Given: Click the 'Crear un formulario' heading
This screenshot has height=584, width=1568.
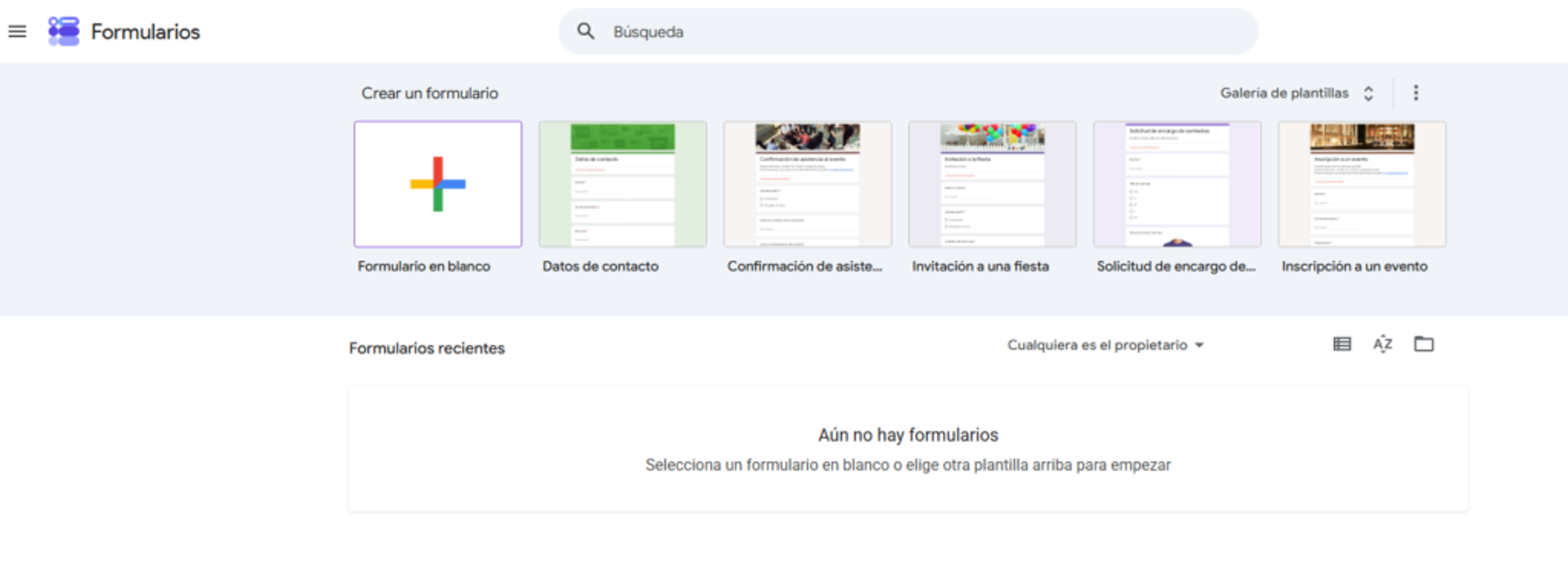Looking at the screenshot, I should click(x=430, y=93).
